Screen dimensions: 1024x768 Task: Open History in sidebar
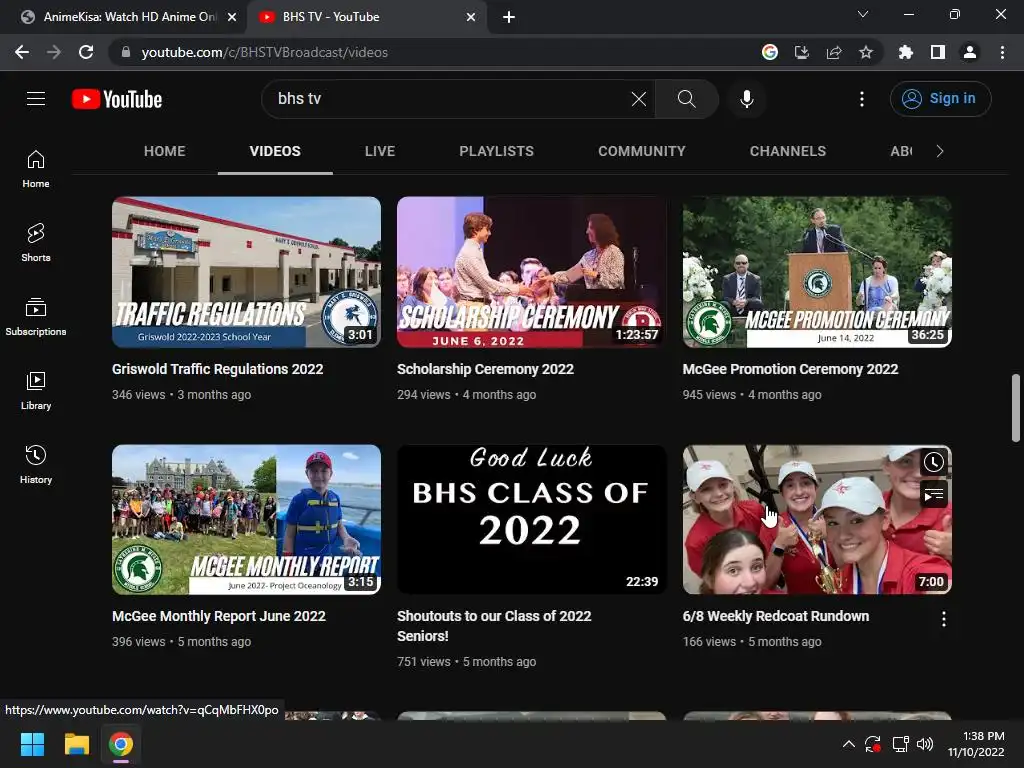(36, 464)
